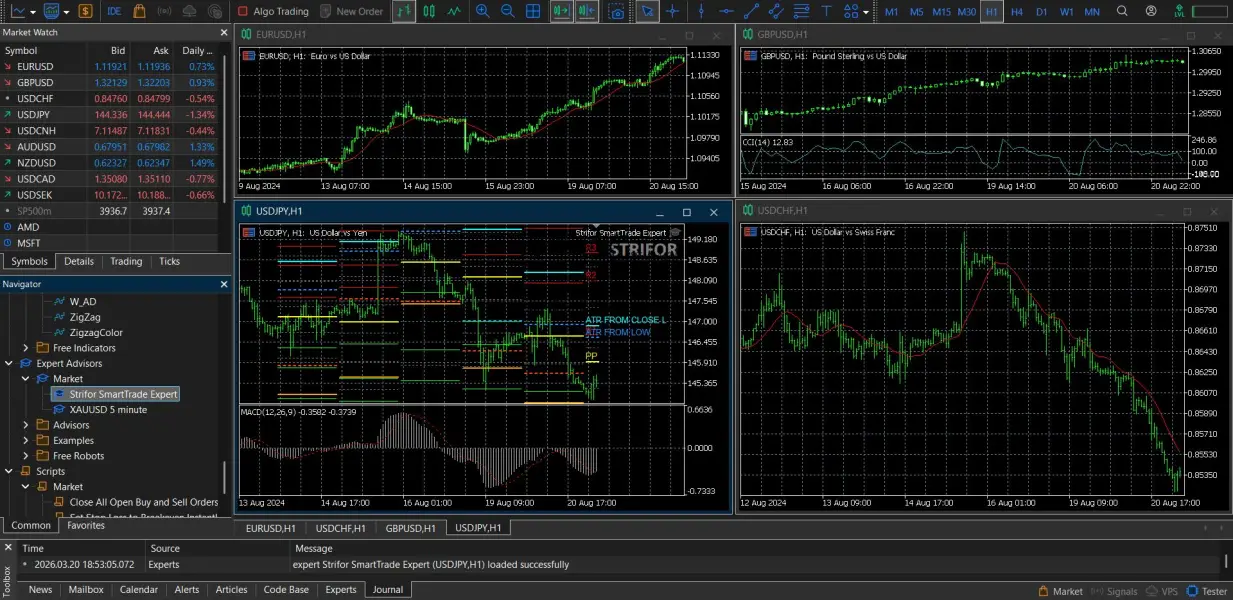Image resolution: width=1233 pixels, height=600 pixels.
Task: Select USDJPY row in Market Watch
Action: [35, 115]
